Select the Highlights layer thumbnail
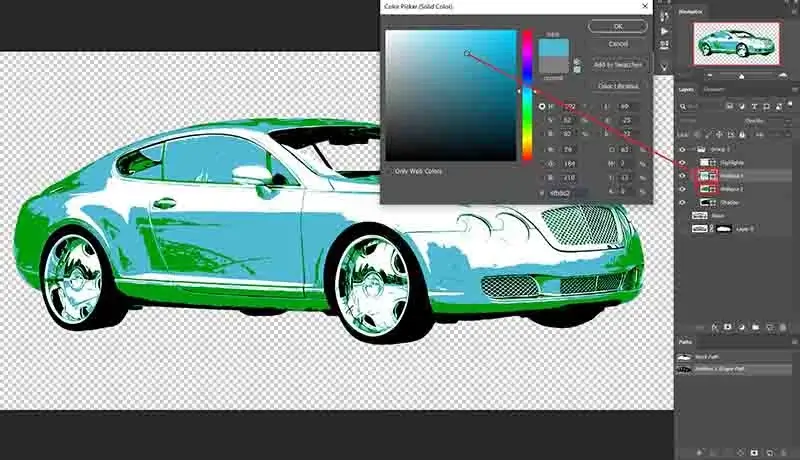The width and height of the screenshot is (800, 460). click(704, 163)
